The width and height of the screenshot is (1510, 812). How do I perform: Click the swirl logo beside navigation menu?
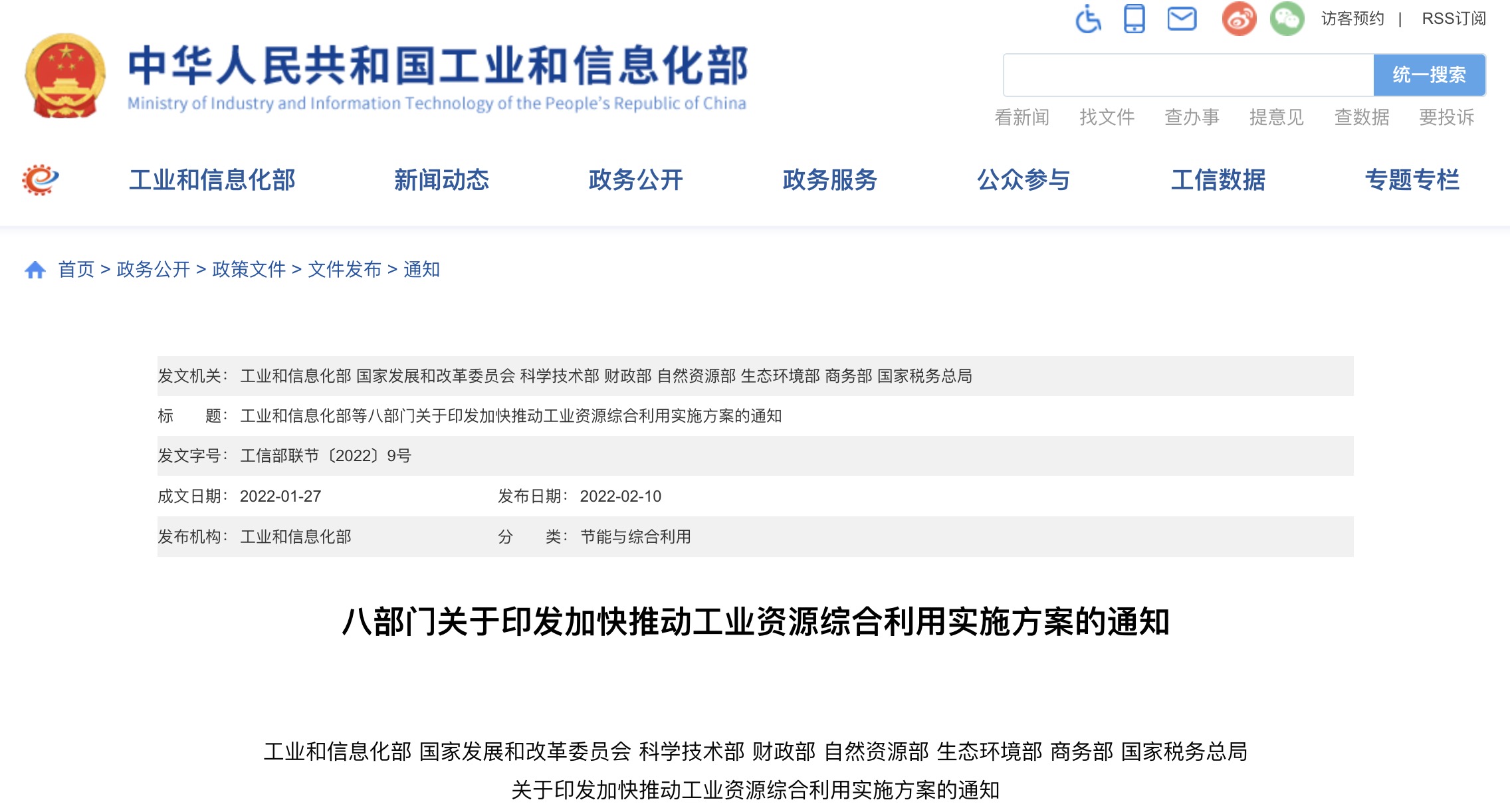pos(41,179)
